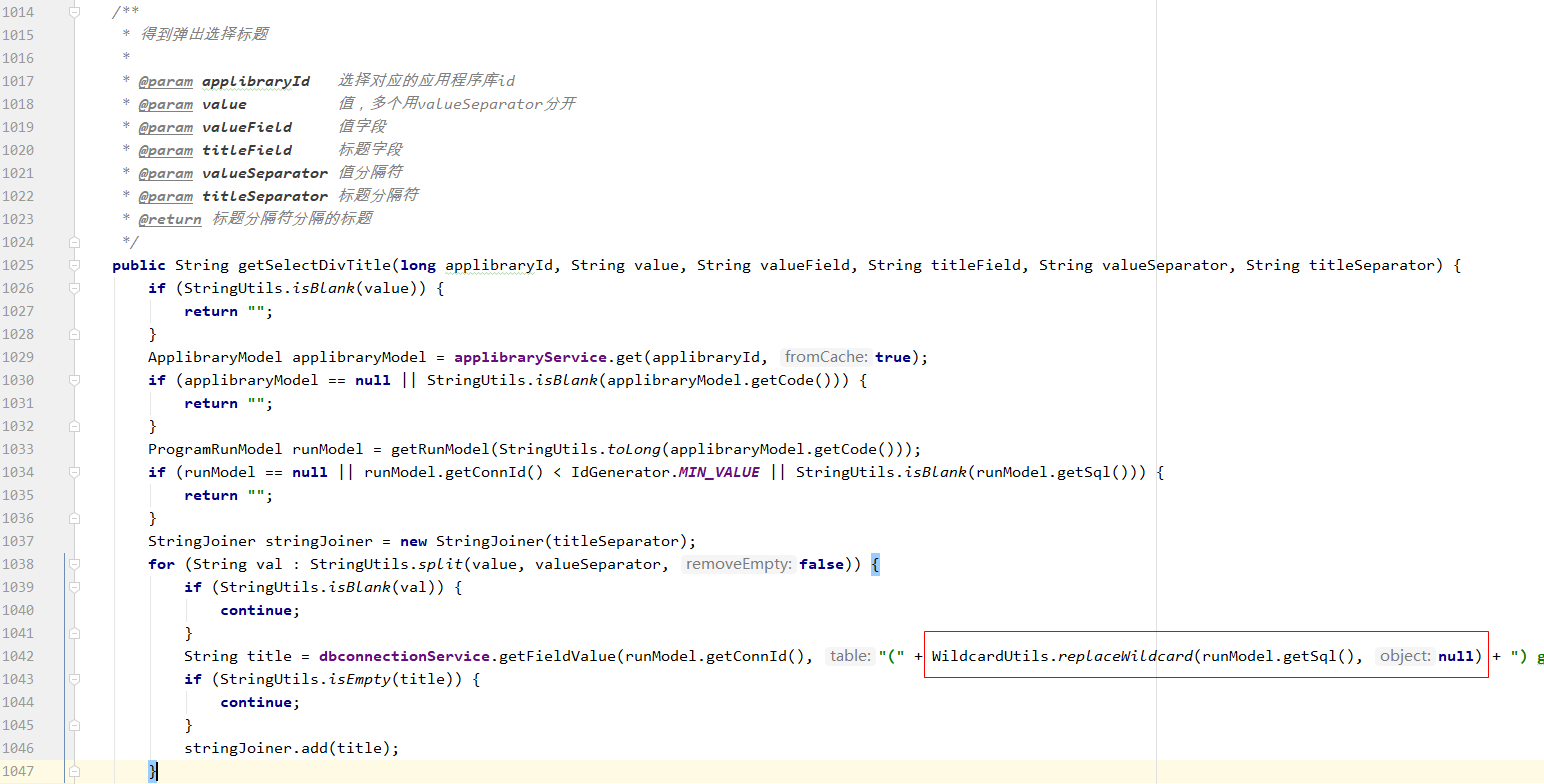Click the fromCache: parameter hint
Image resolution: width=1544 pixels, height=784 pixels.
827,357
